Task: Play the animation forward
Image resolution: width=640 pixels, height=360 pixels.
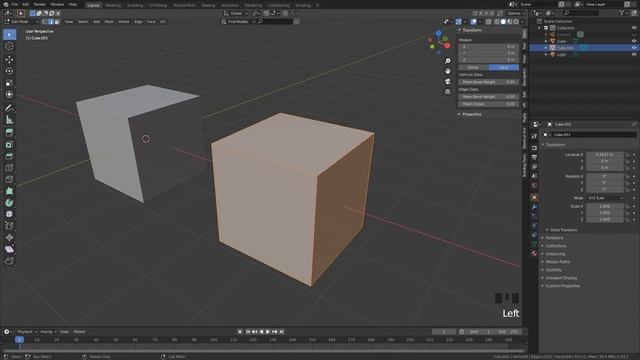Action: click(268, 332)
